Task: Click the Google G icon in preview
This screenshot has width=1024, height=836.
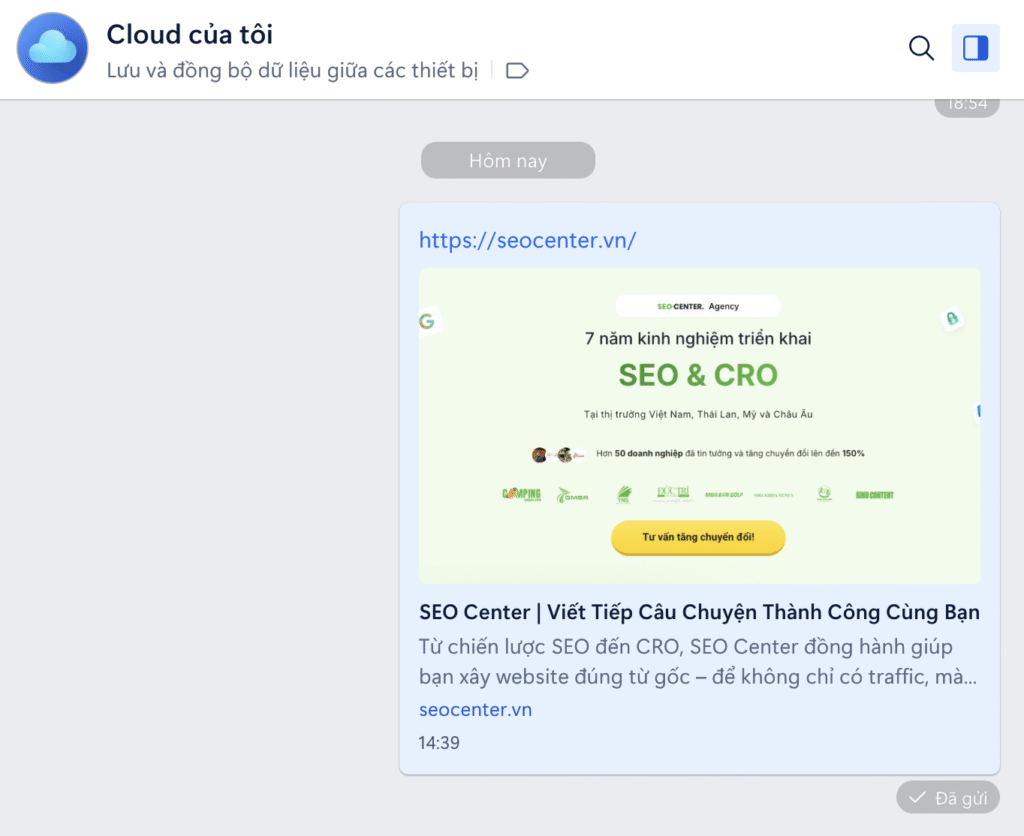Action: click(x=427, y=321)
